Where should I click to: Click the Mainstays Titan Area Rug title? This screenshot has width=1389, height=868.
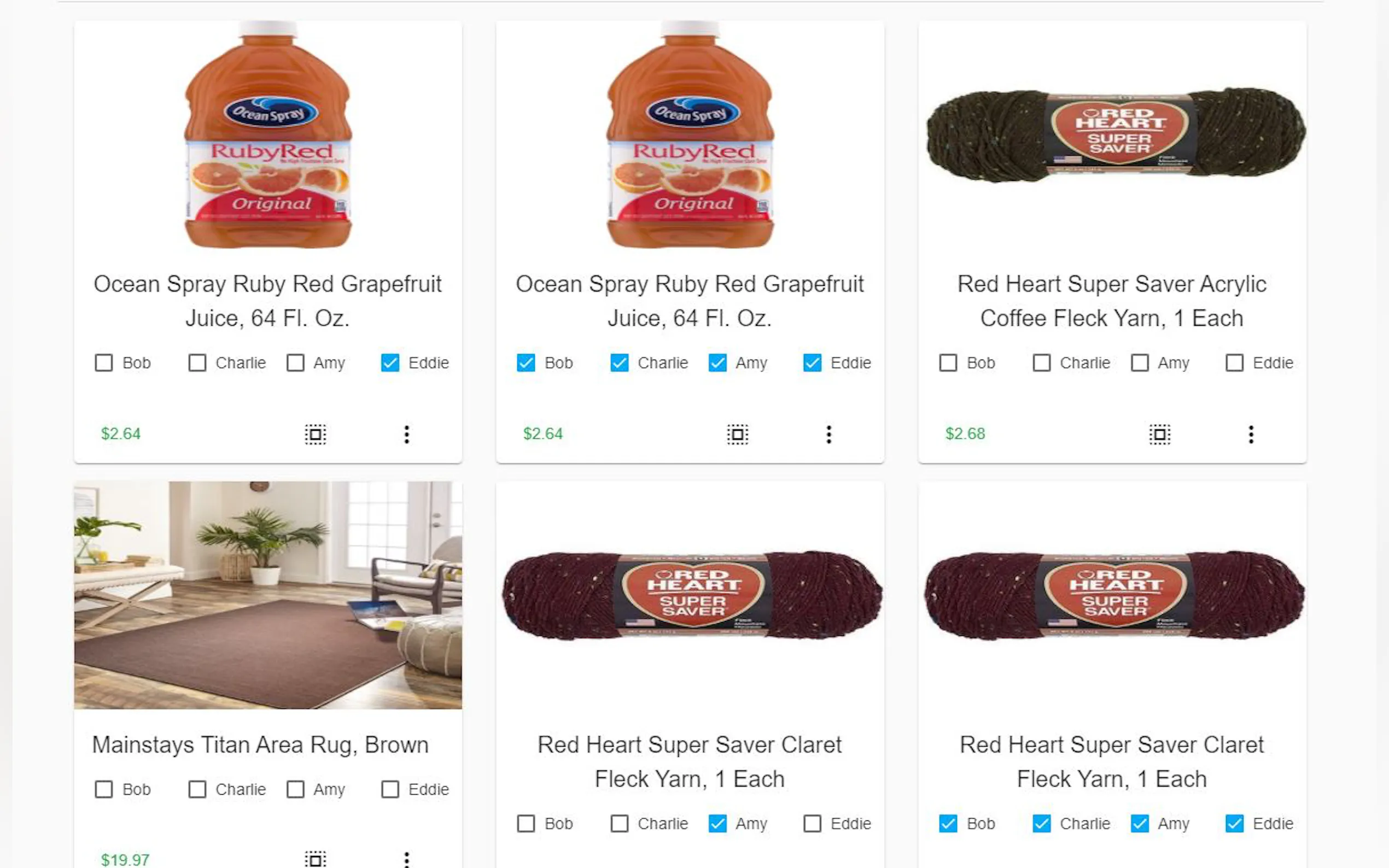(261, 744)
